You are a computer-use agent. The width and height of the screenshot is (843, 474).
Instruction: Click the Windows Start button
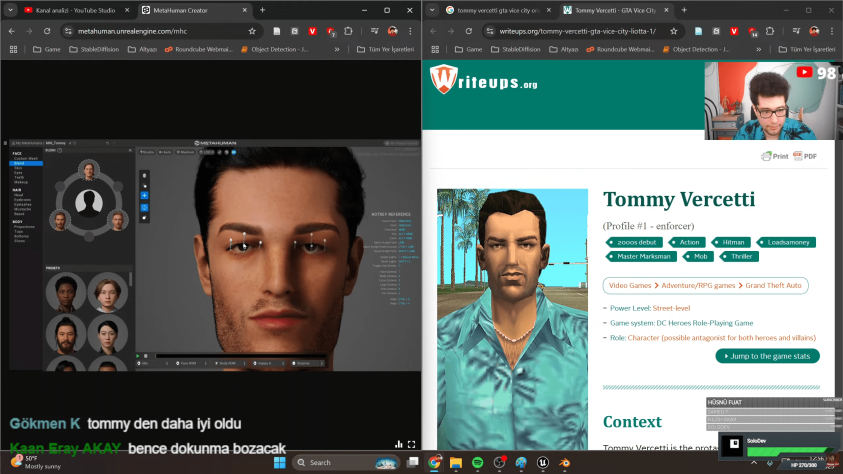click(x=282, y=462)
